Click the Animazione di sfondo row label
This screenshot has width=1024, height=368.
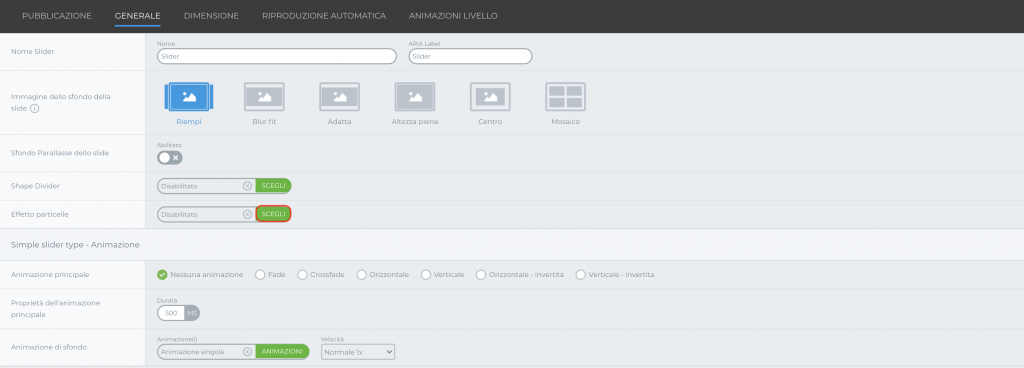(x=49, y=347)
